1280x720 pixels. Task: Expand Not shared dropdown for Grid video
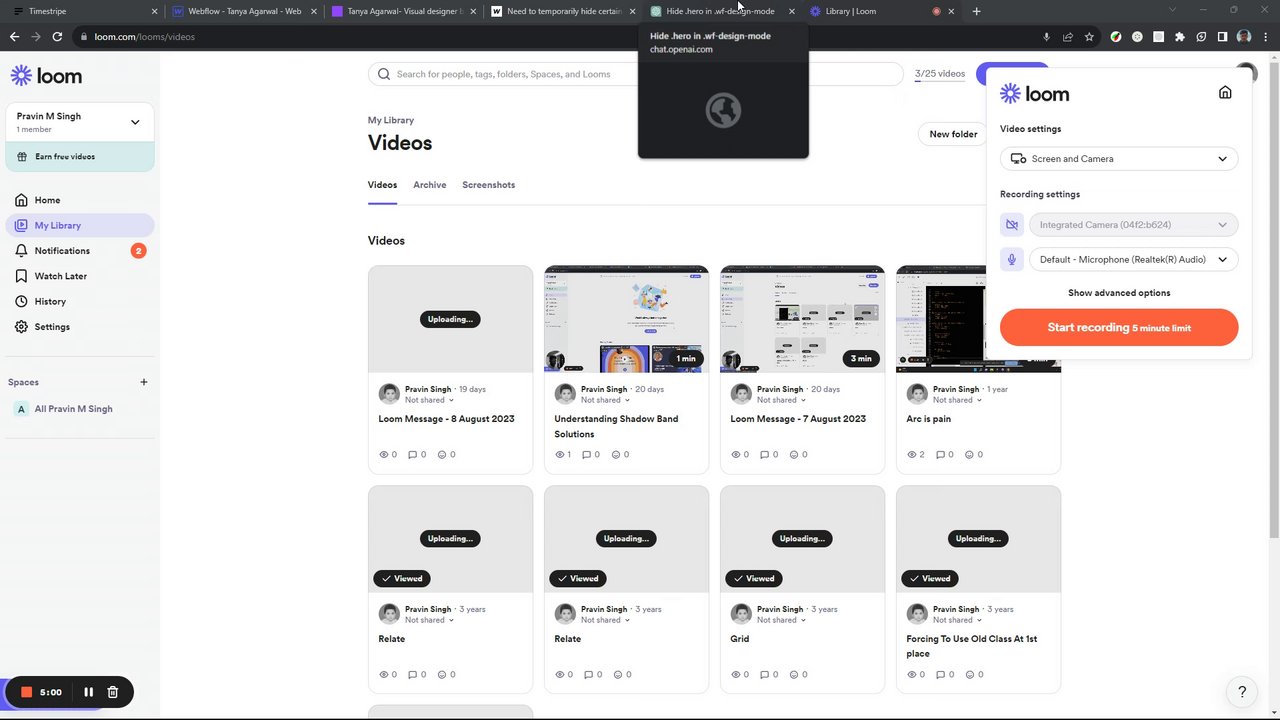click(781, 620)
